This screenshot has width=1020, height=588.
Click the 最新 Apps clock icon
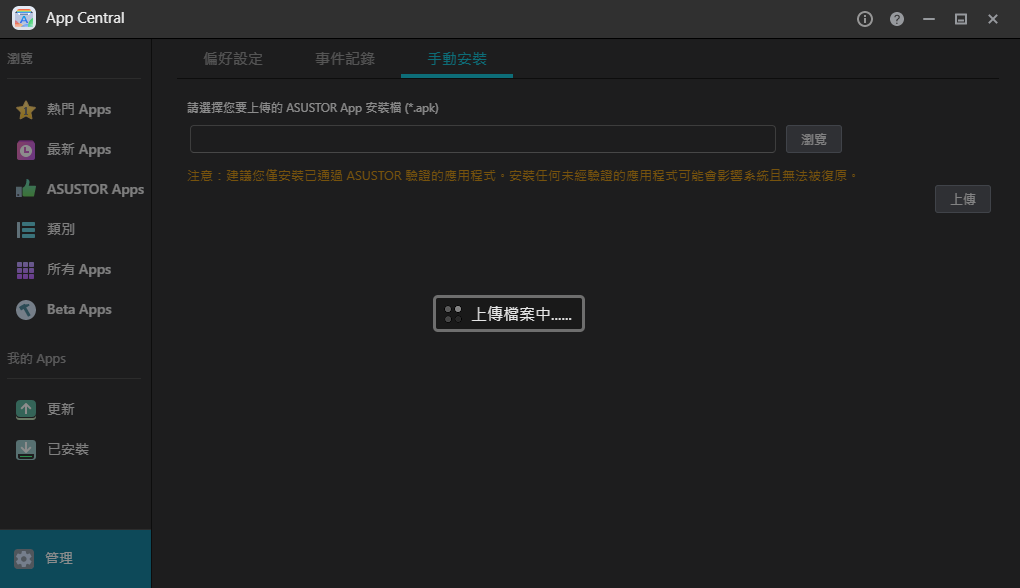point(25,150)
